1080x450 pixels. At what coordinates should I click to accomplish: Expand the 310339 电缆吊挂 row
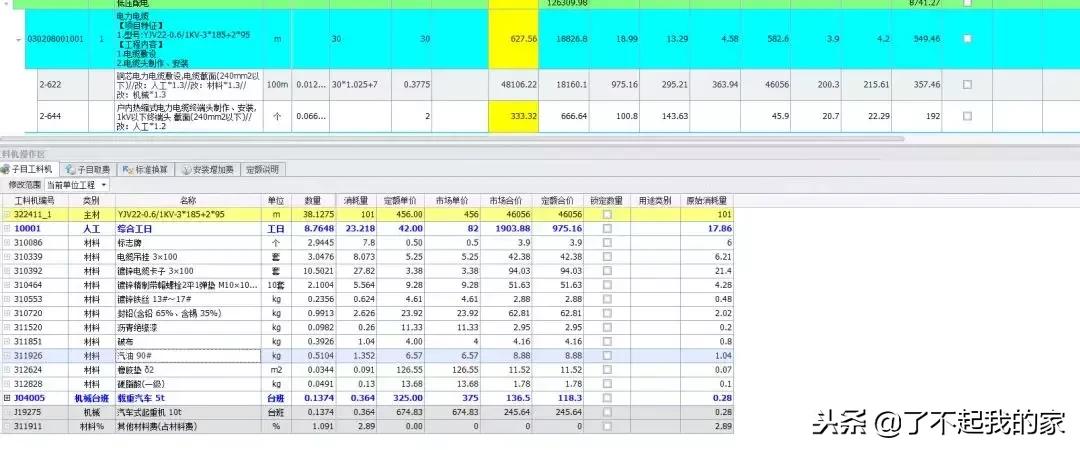[7, 256]
